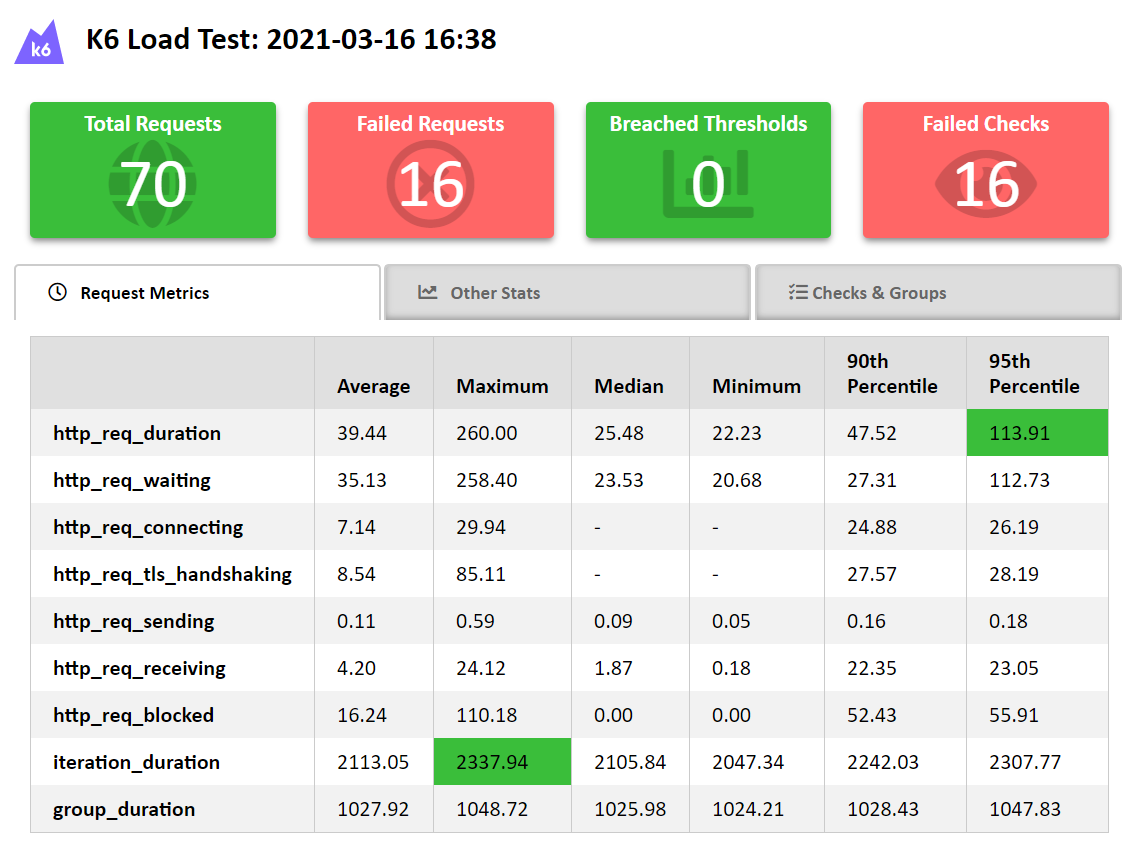Open the Checks & Groups tab
1136x841 pixels.
pos(938,292)
